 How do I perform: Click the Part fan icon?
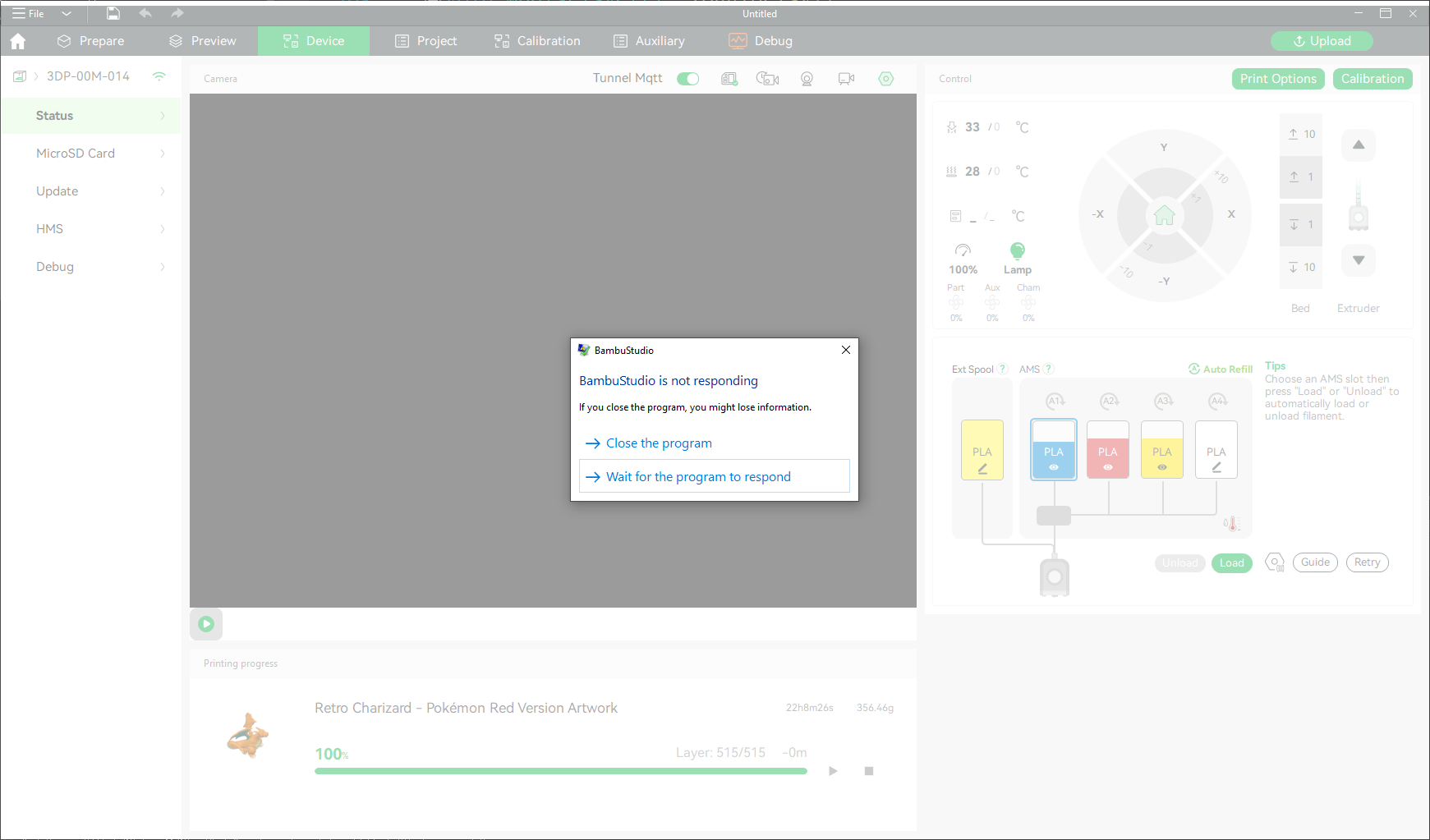point(956,303)
